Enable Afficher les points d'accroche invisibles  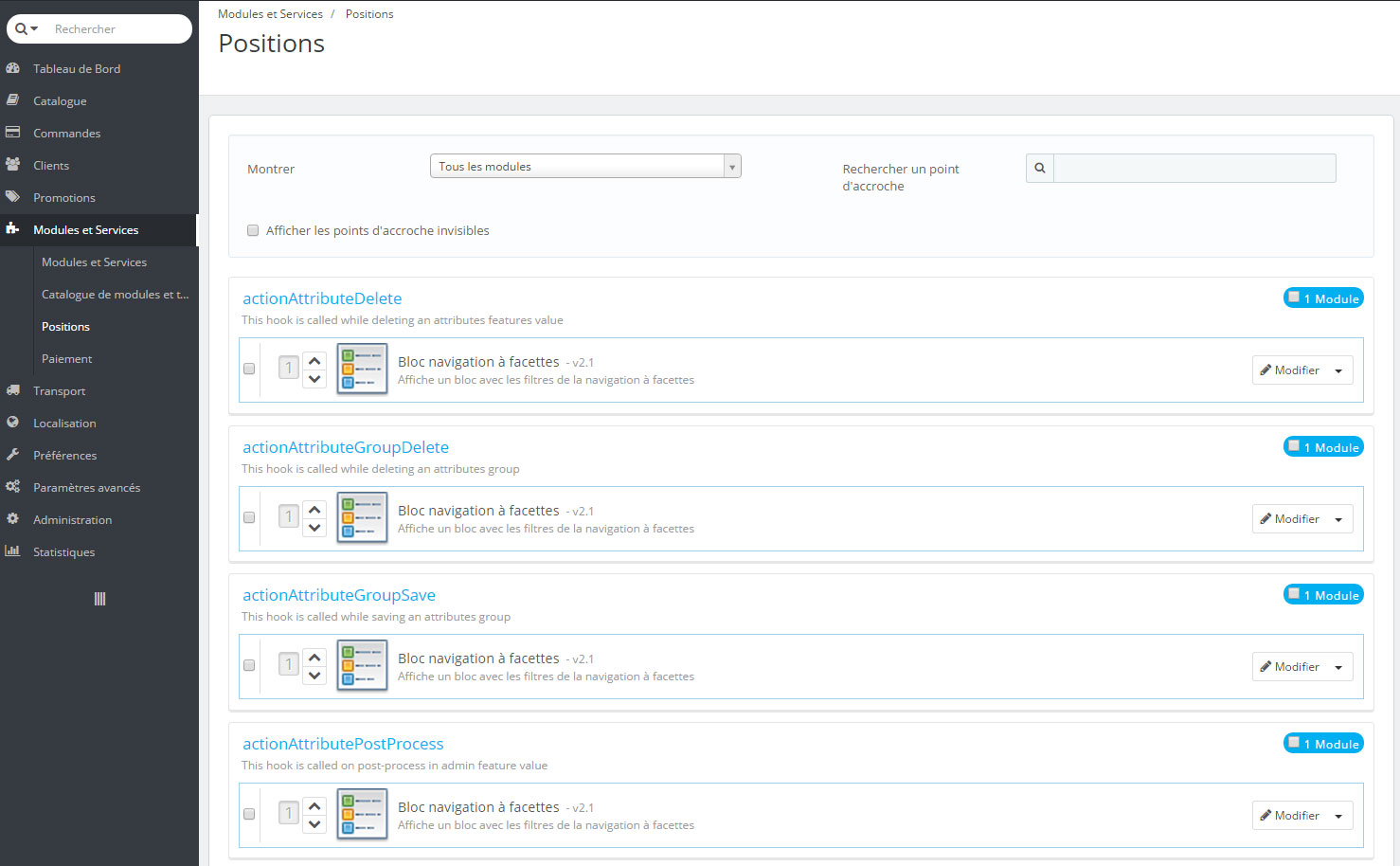(x=253, y=230)
